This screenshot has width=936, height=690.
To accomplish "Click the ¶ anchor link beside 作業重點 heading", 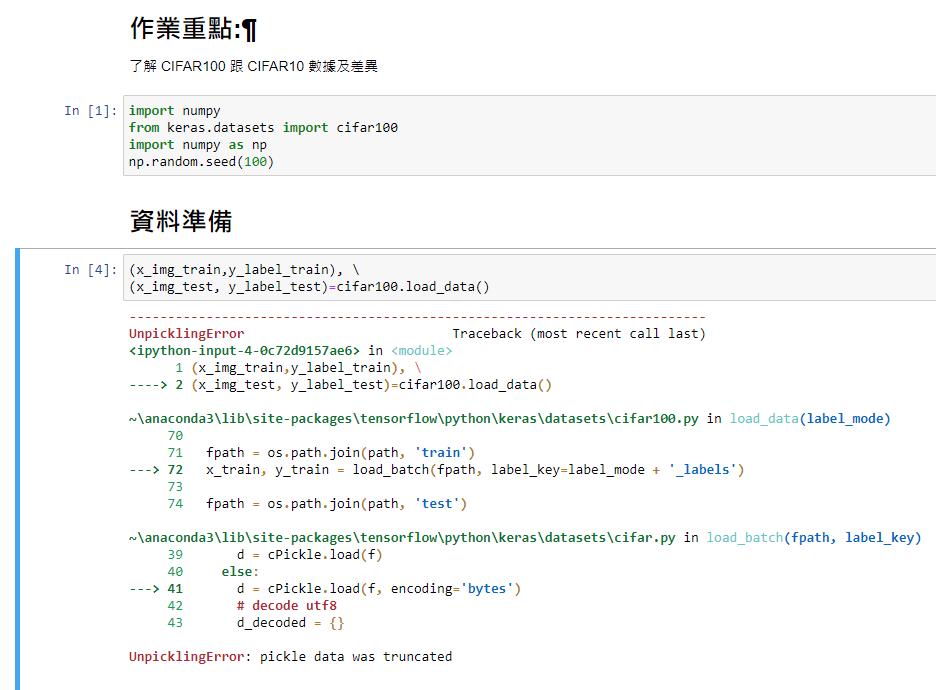I will (250, 29).
